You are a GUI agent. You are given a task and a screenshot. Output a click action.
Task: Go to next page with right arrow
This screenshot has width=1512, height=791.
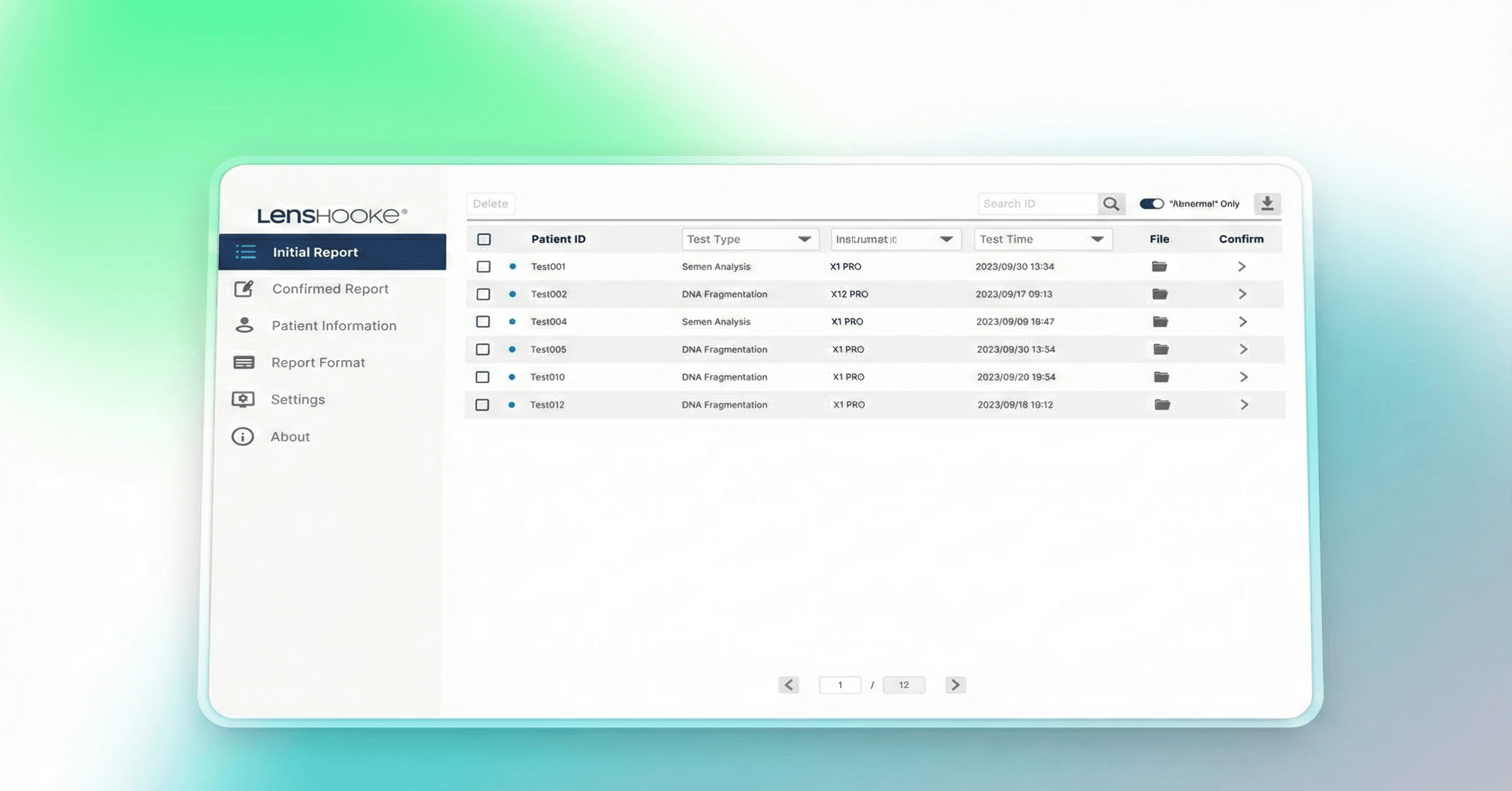955,685
